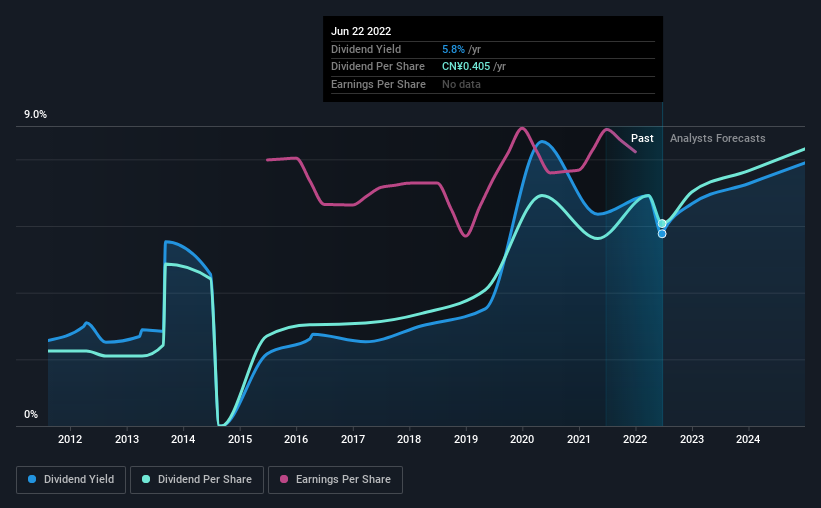Click the 2023 x-axis label
The width and height of the screenshot is (821, 508).
692,439
